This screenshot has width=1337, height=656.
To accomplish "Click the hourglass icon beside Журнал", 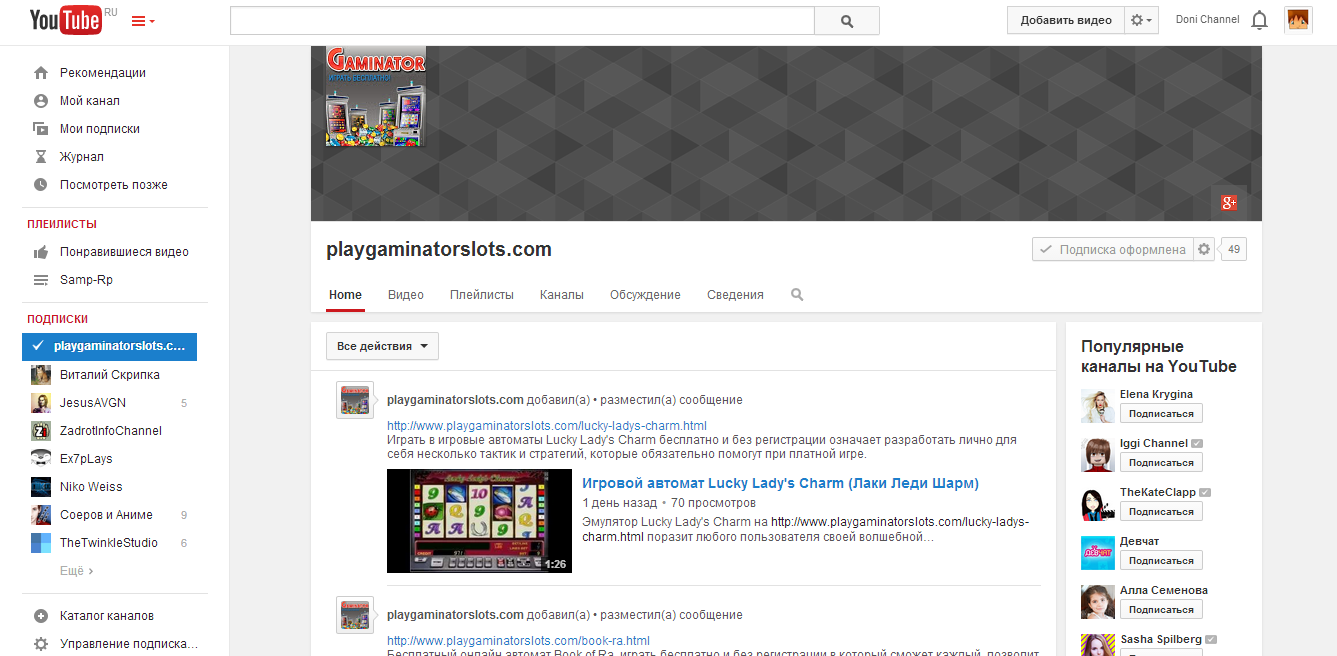I will pyautogui.click(x=41, y=157).
